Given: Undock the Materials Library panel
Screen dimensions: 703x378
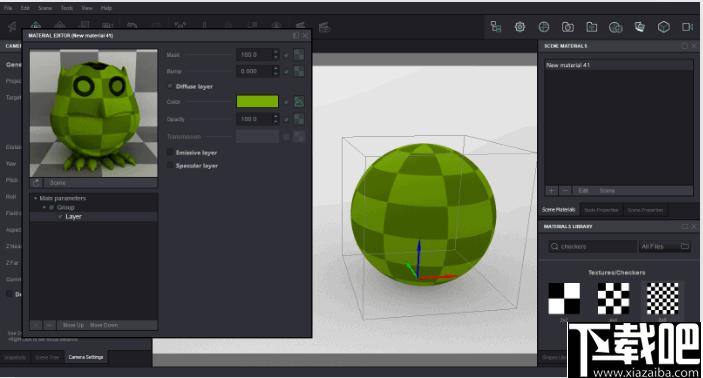Looking at the screenshot, I should [x=685, y=226].
